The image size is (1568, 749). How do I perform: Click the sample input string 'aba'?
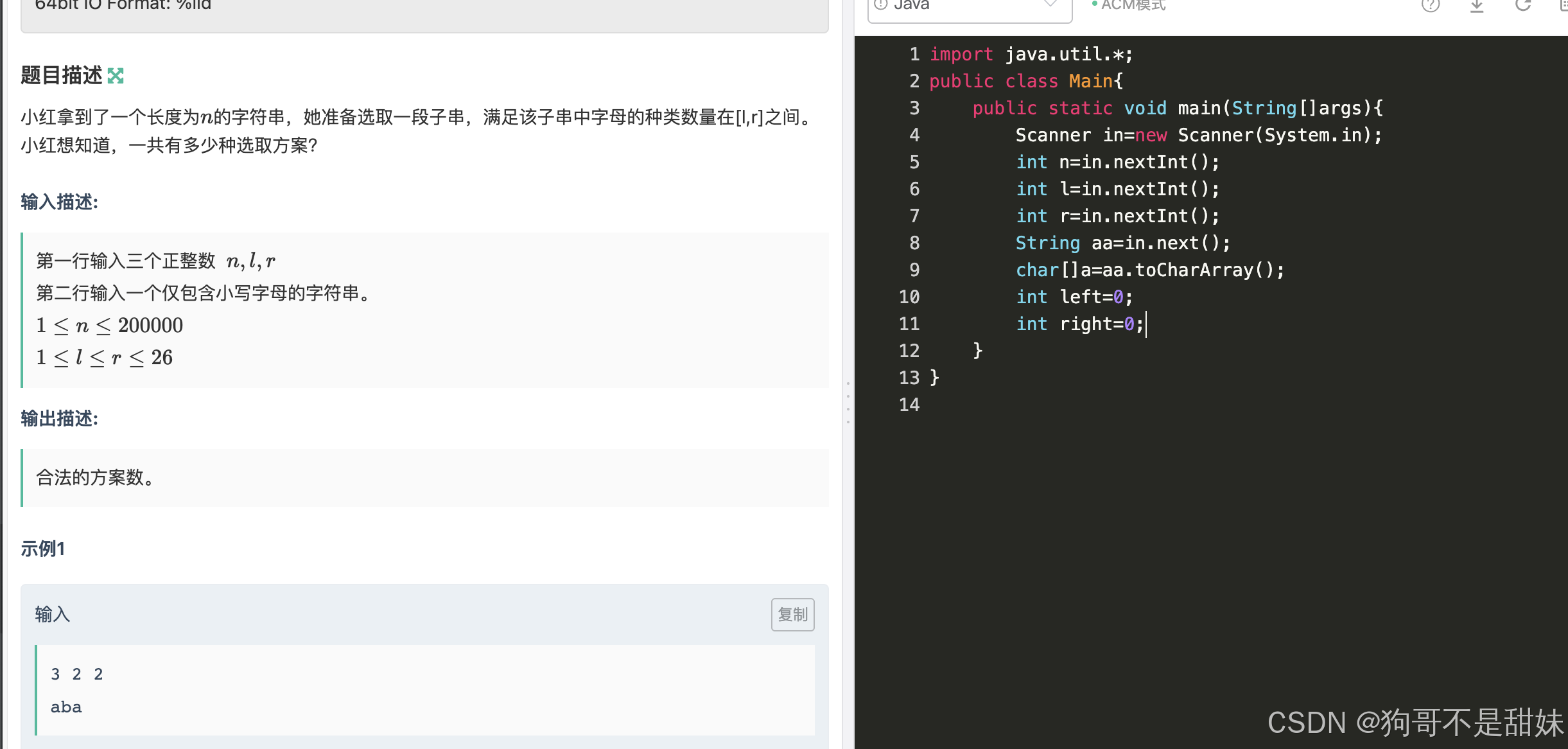coord(66,707)
